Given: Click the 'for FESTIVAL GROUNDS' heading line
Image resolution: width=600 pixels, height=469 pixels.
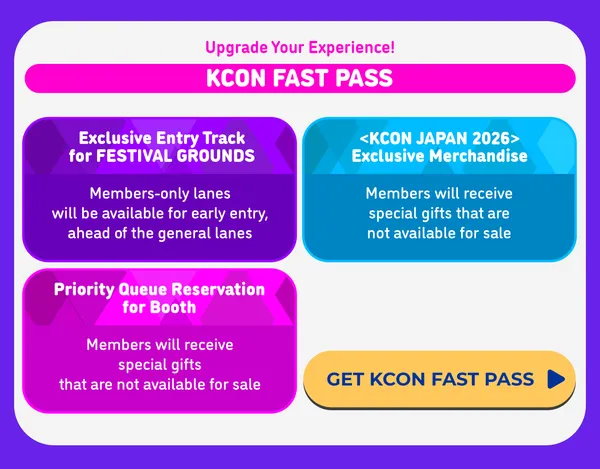Looking at the screenshot, I should tap(159, 156).
